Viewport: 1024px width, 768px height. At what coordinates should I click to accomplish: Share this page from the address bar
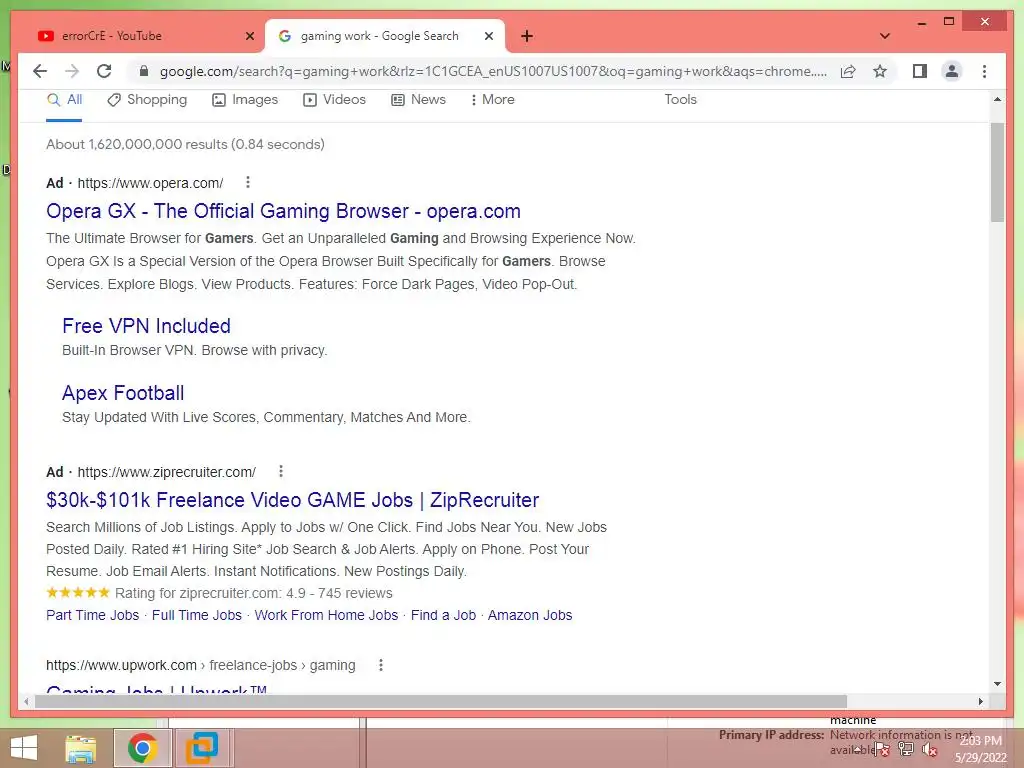pos(848,71)
